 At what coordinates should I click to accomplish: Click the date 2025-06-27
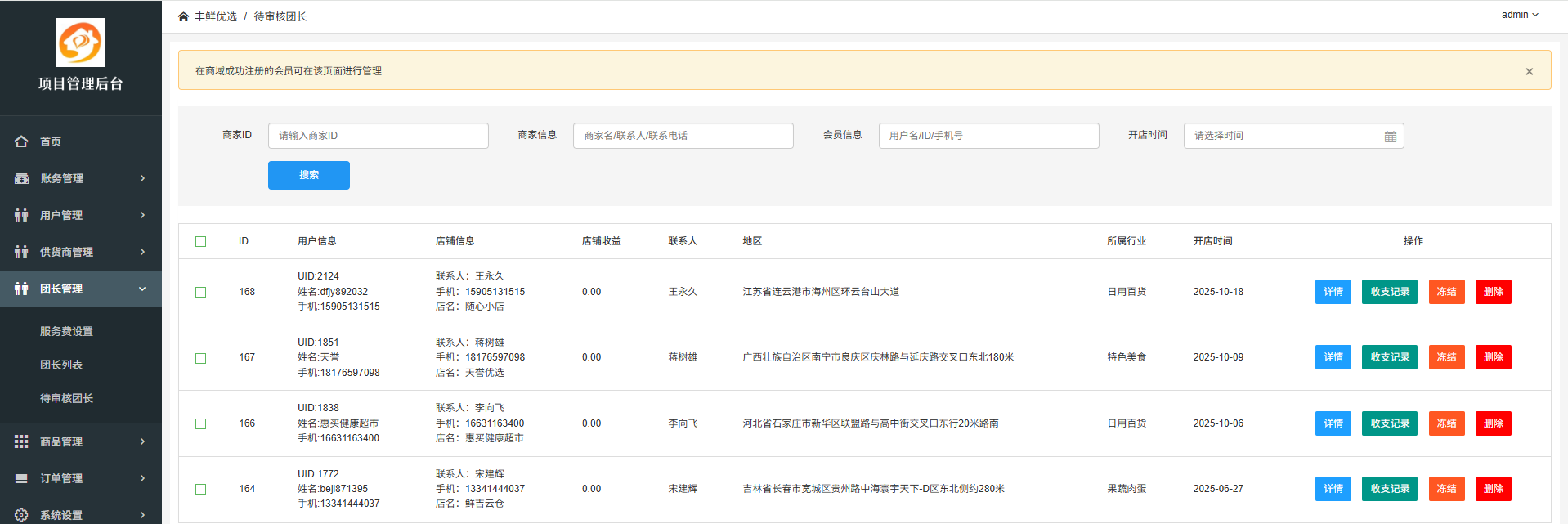[1218, 489]
